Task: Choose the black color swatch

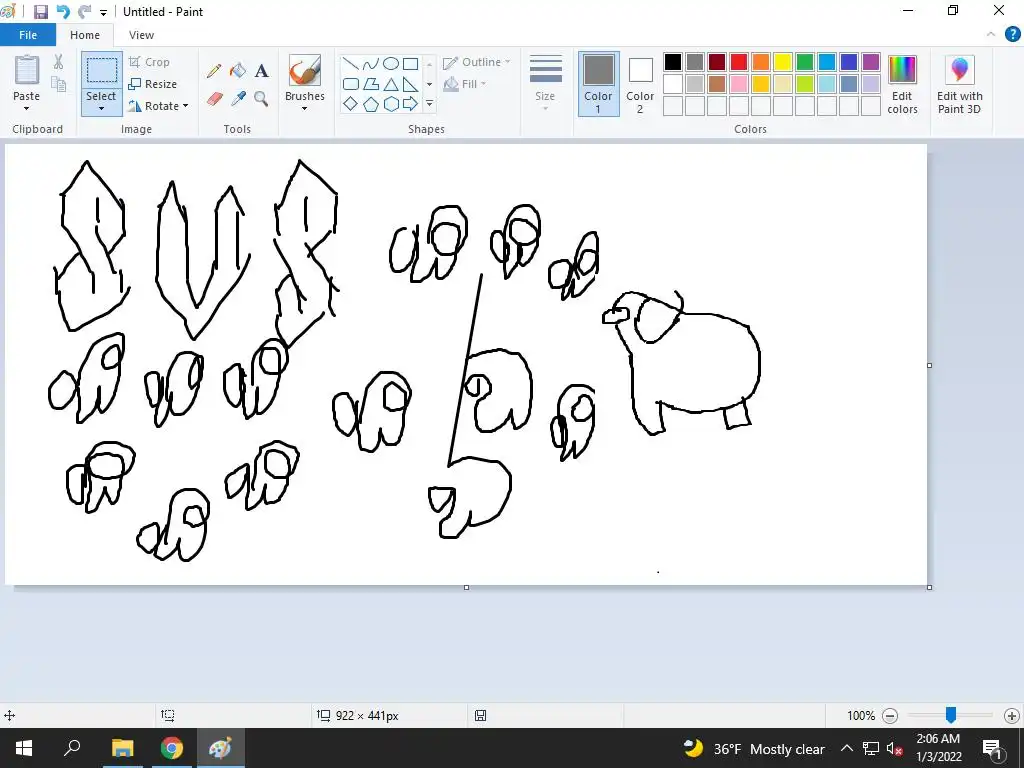Action: pos(673,62)
